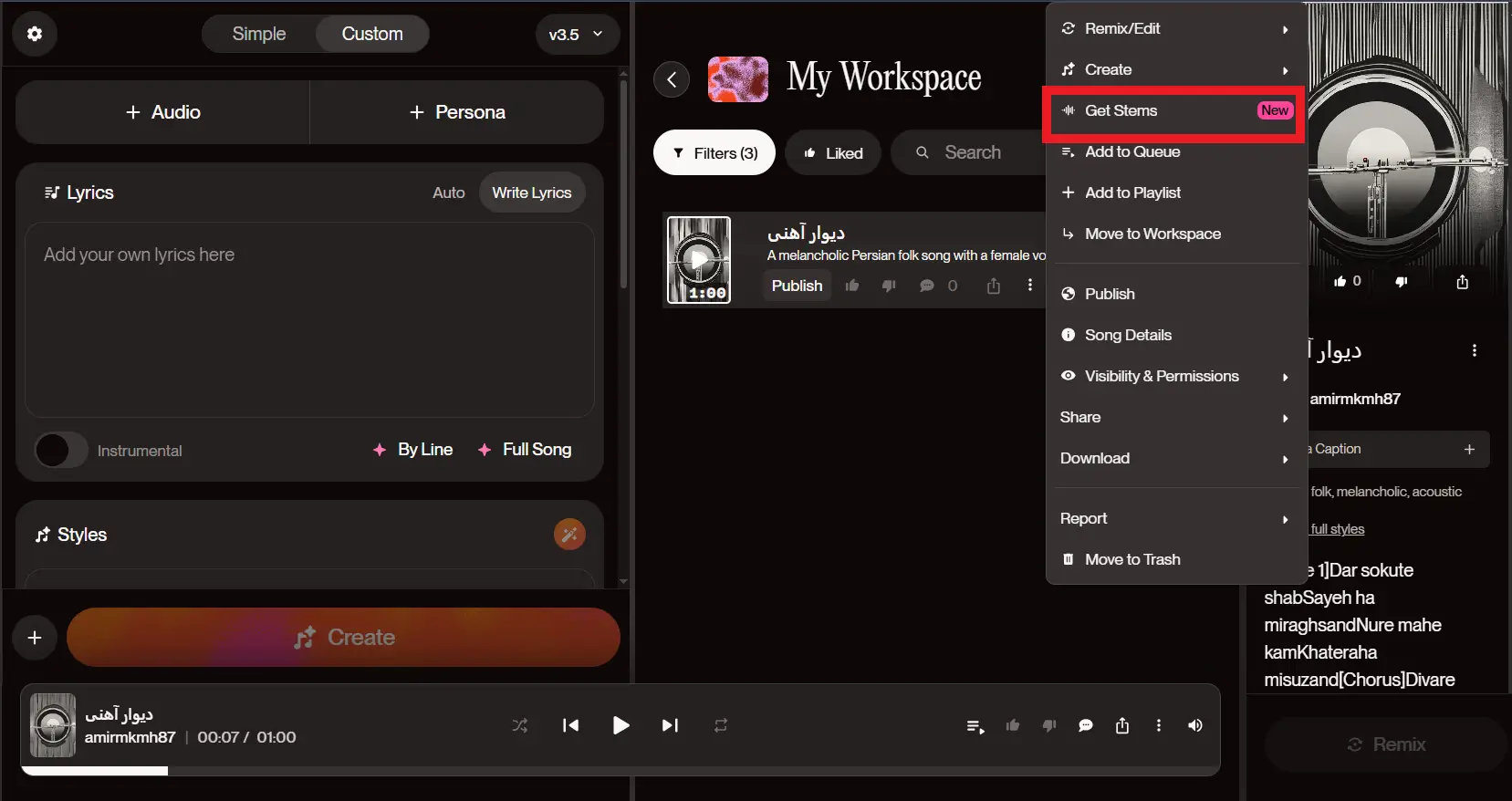Go back with the workspace arrow
The height and width of the screenshot is (801, 1512).
(x=672, y=79)
